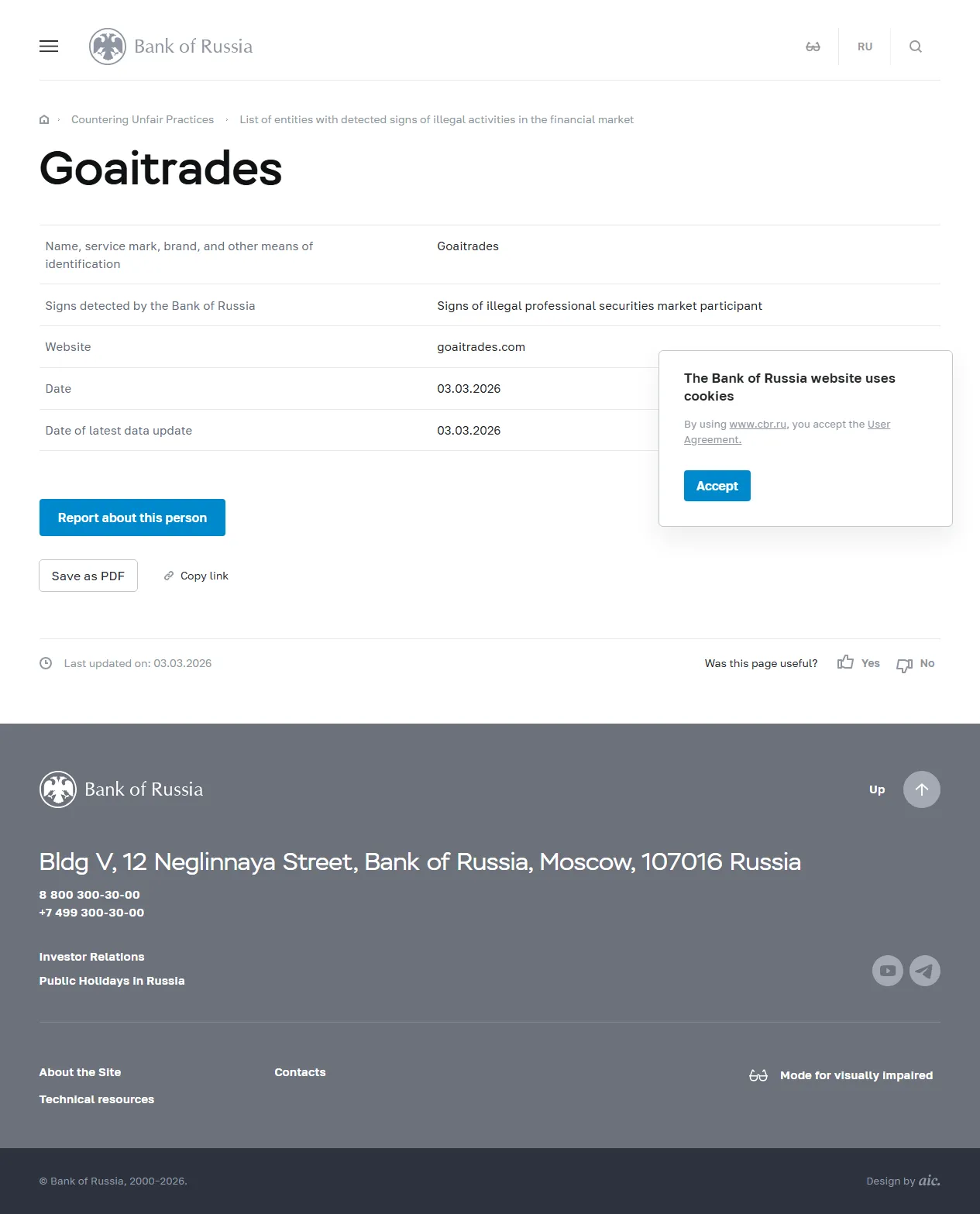Open Investor Relations footer link
Screen dimensions: 980x1214
91,957
